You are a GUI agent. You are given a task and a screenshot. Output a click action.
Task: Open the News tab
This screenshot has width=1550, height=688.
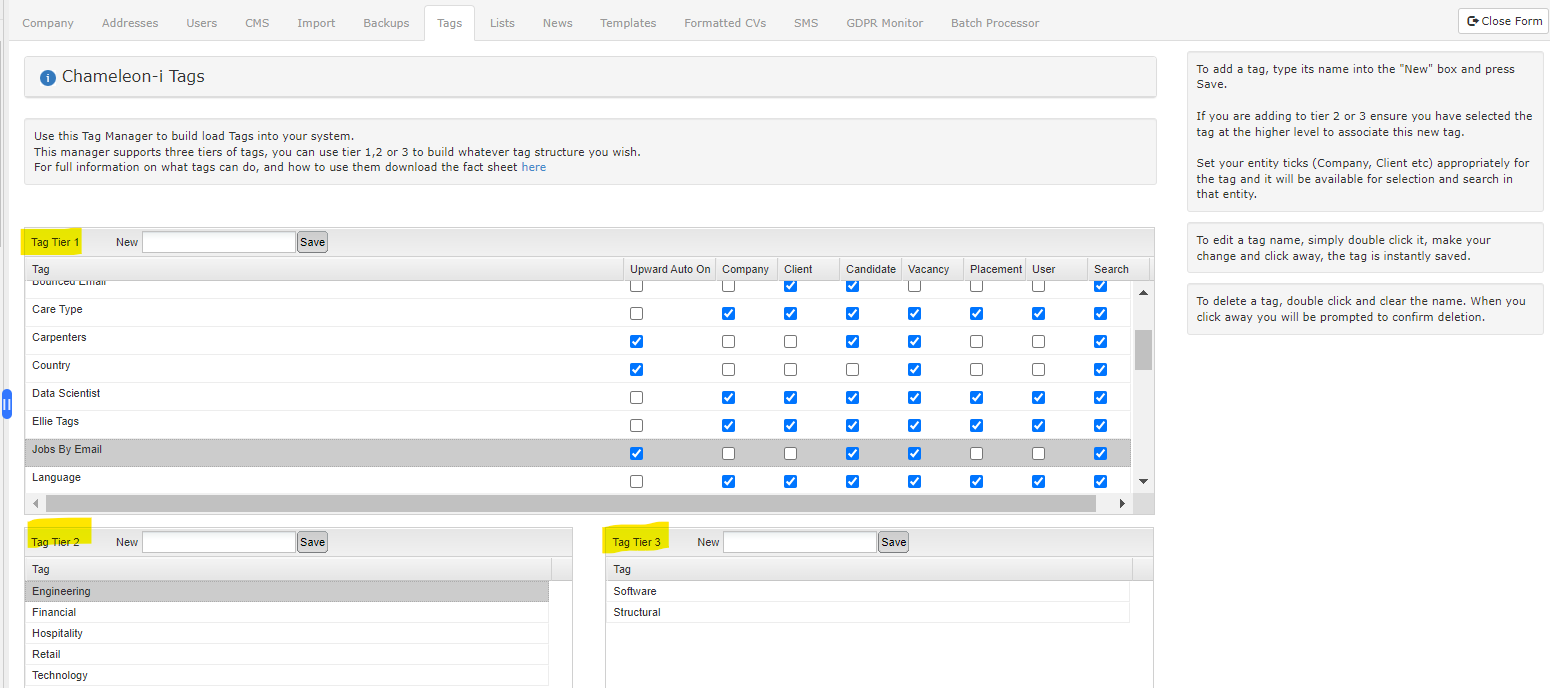pos(558,23)
